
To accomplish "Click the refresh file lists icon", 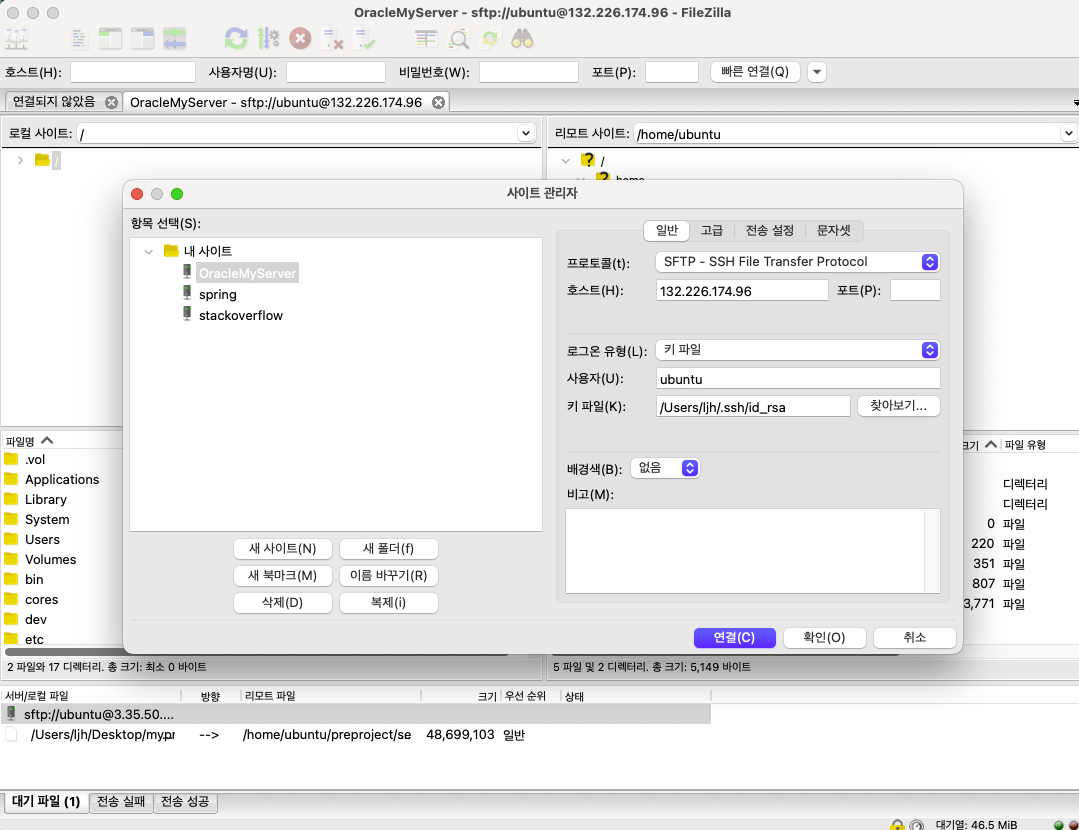I will pyautogui.click(x=236, y=39).
